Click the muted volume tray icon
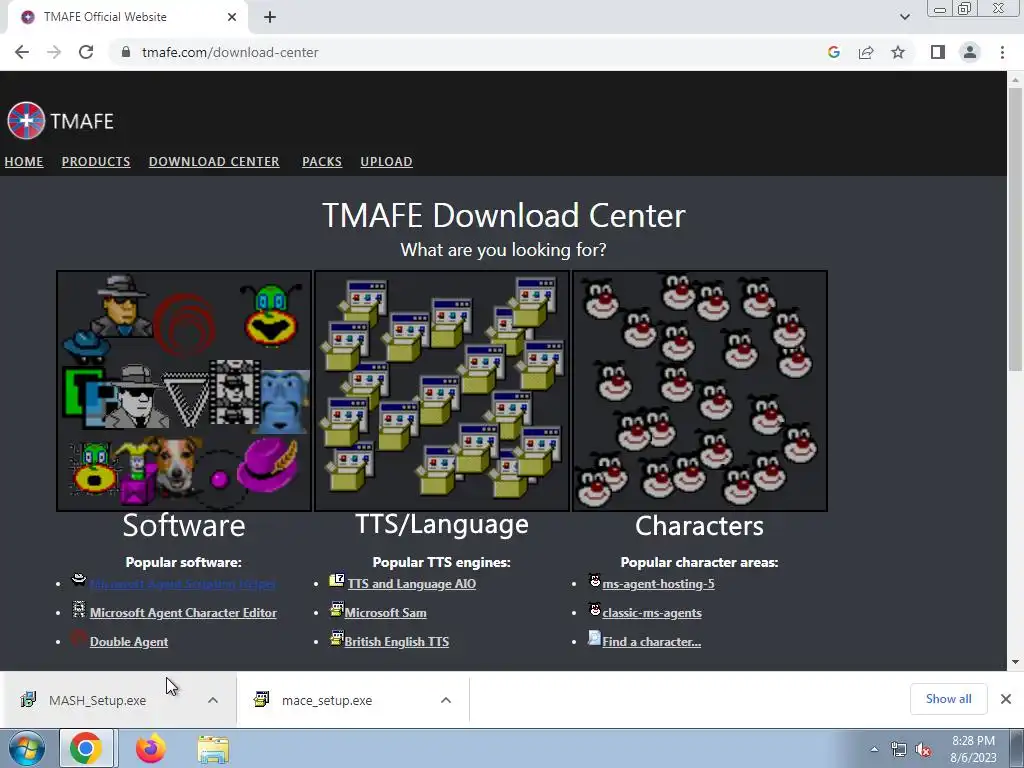The image size is (1024, 768). pyautogui.click(x=923, y=750)
